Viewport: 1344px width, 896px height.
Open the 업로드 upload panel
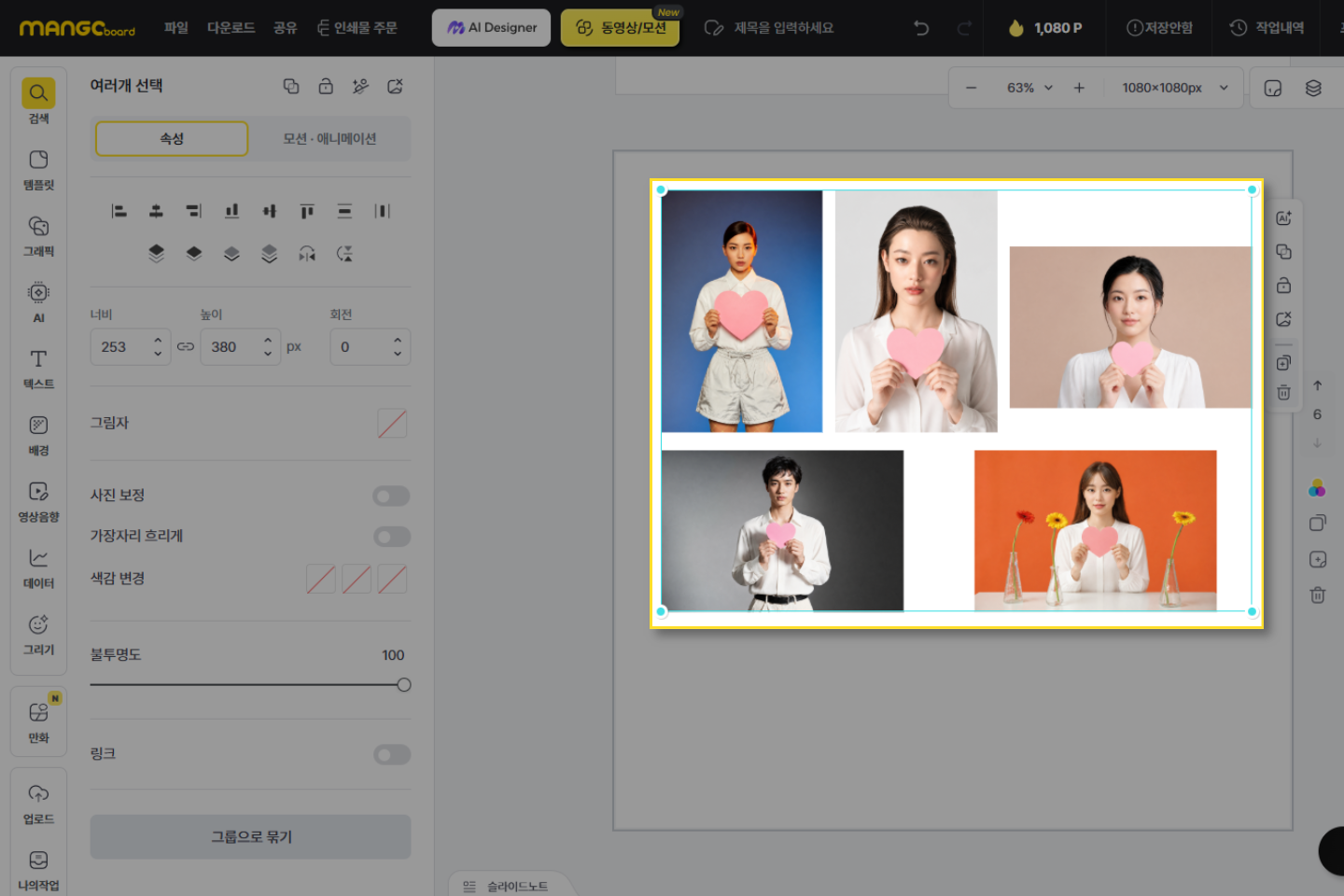pos(38,803)
